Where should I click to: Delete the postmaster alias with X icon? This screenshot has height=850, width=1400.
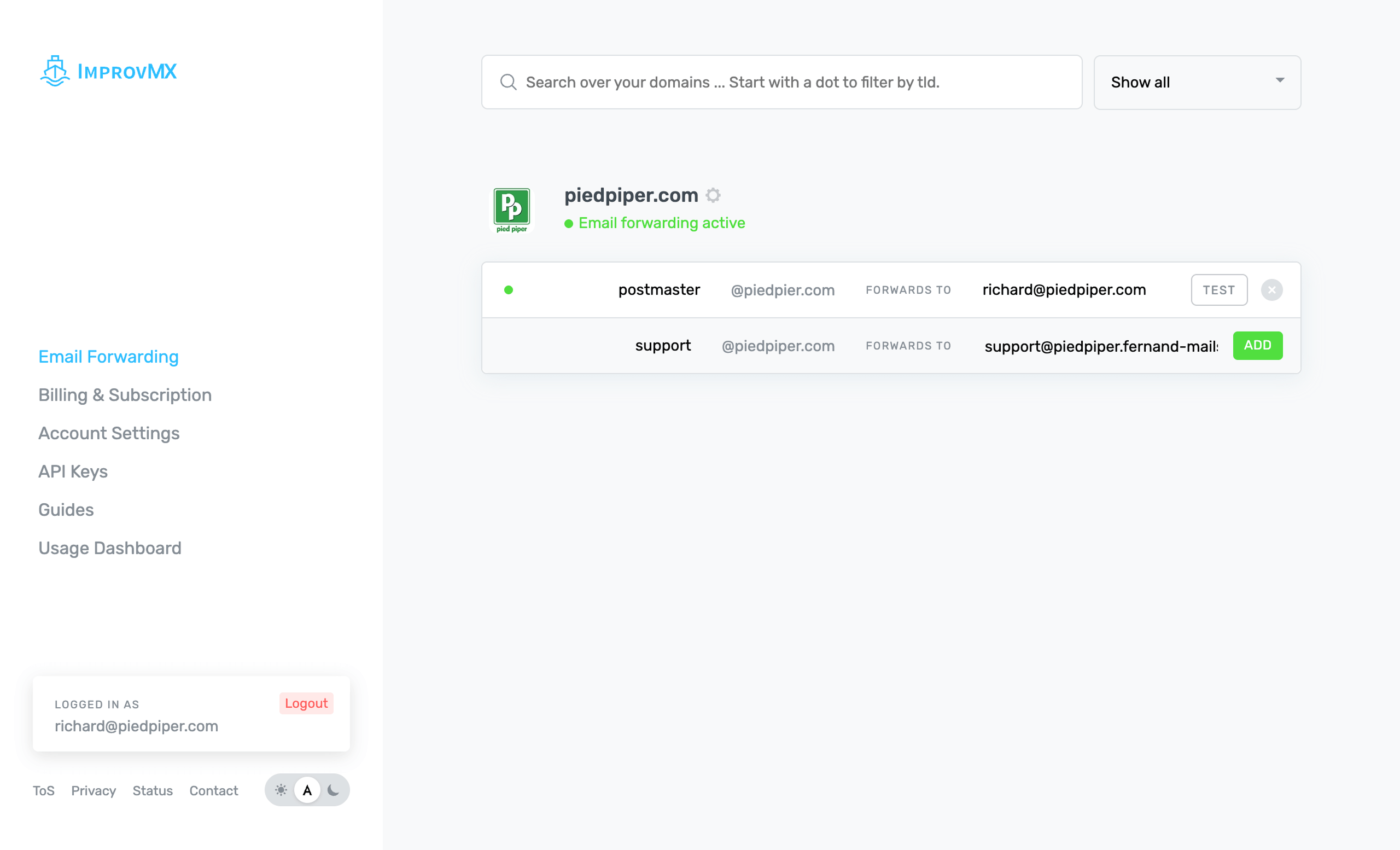(x=1271, y=290)
